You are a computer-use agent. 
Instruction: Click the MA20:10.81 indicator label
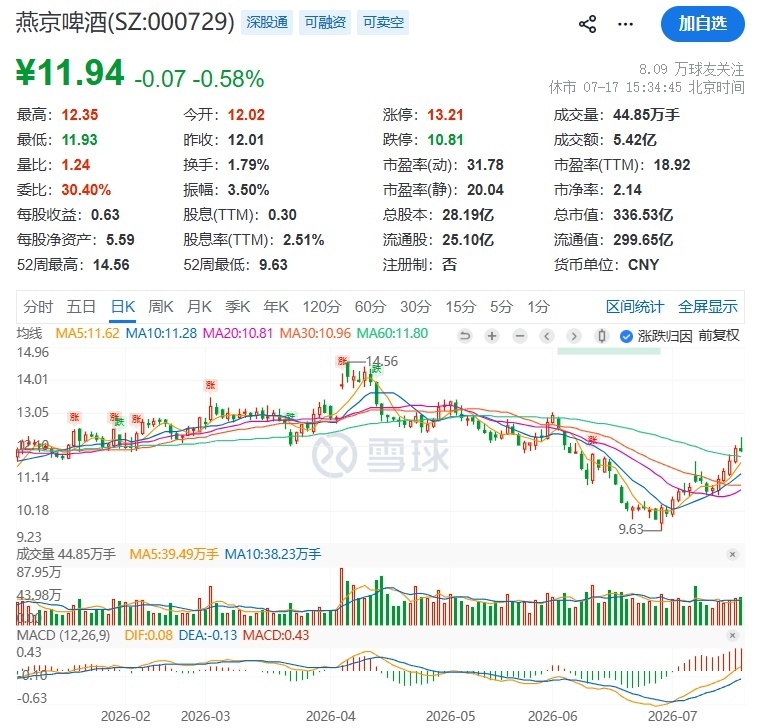tap(238, 333)
